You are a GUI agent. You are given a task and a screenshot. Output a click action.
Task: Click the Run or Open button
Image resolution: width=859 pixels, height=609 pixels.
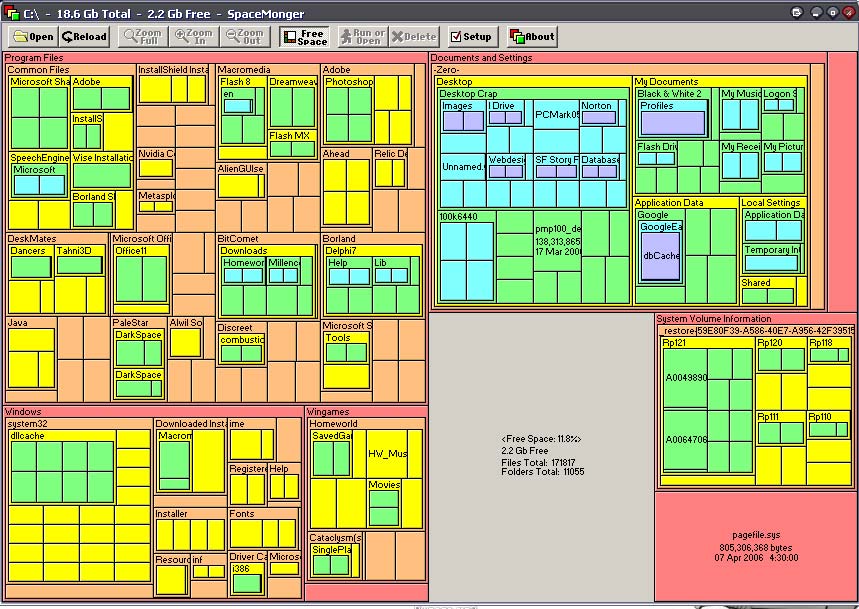tap(362, 37)
